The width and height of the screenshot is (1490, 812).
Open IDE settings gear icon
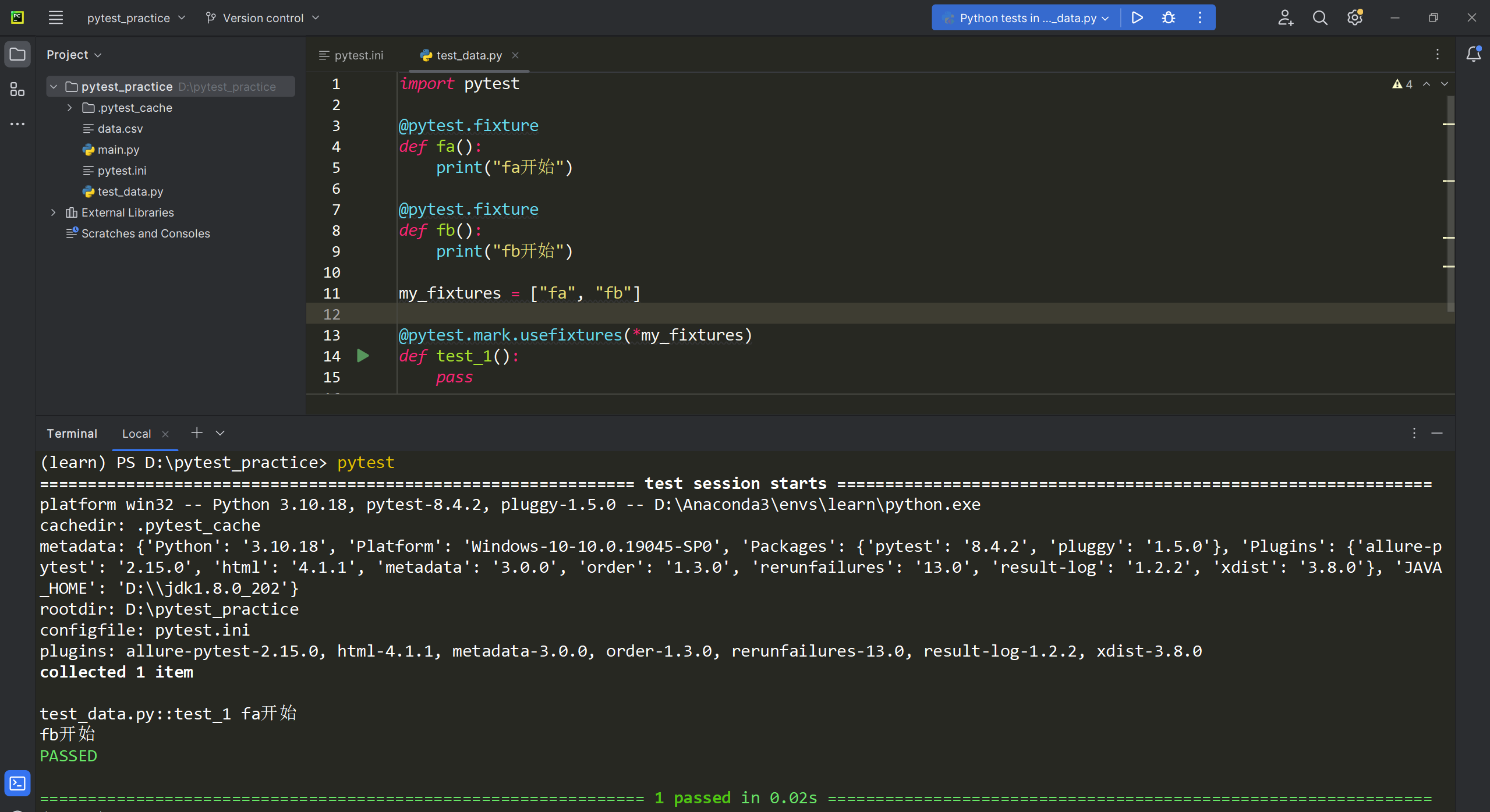click(1355, 18)
